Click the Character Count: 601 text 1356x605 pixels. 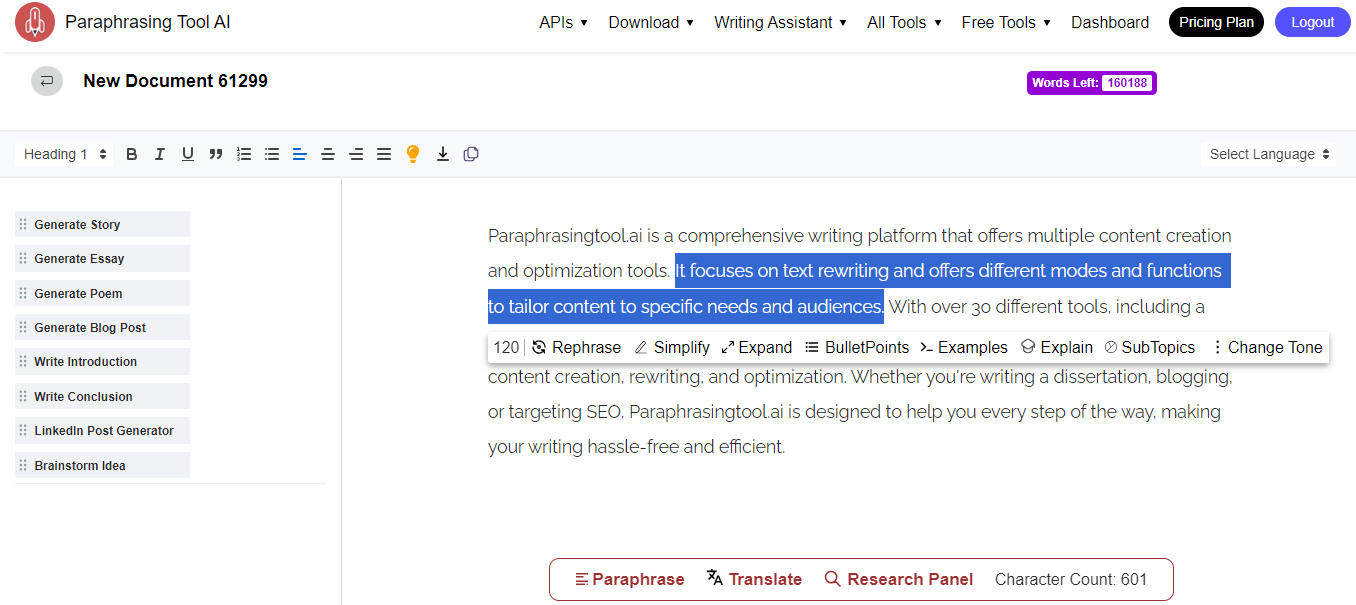(x=1071, y=579)
